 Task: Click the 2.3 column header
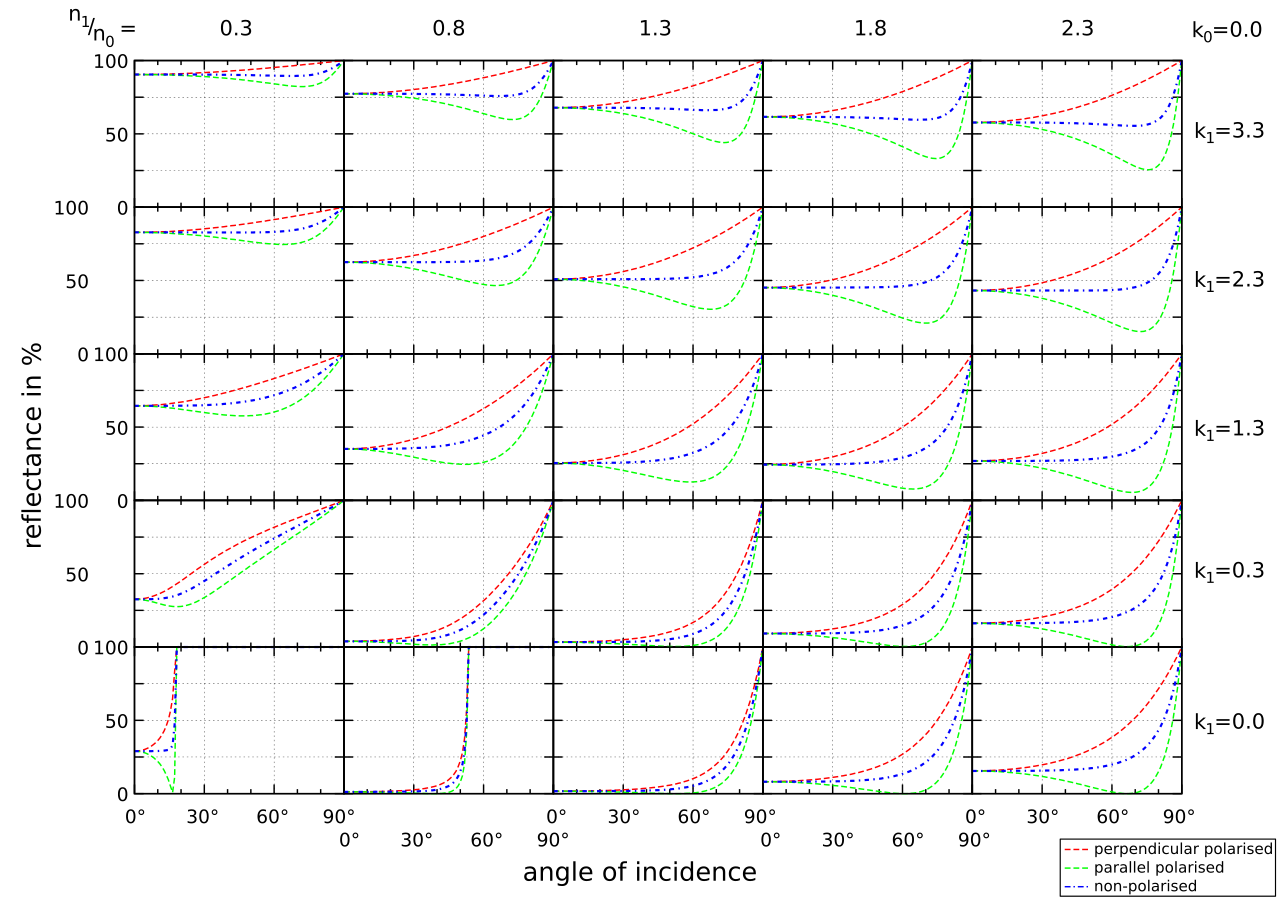[x=1077, y=29]
